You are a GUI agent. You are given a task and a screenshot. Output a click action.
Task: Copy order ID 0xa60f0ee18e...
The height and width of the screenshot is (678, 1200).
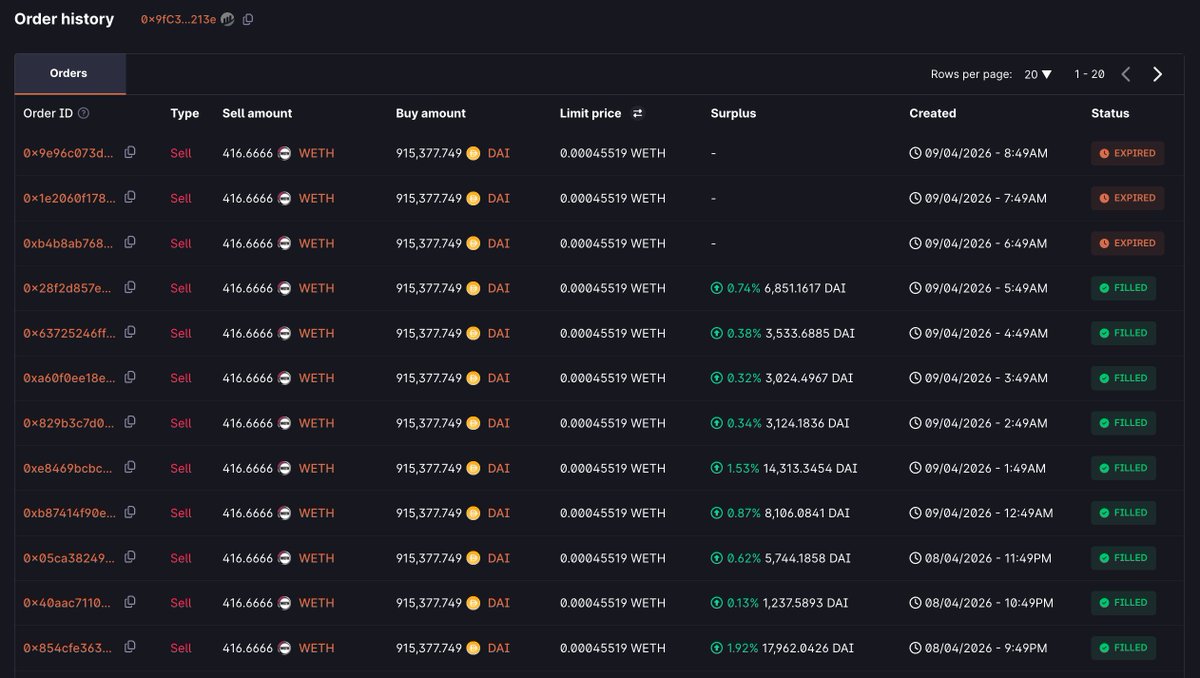pyautogui.click(x=130, y=377)
